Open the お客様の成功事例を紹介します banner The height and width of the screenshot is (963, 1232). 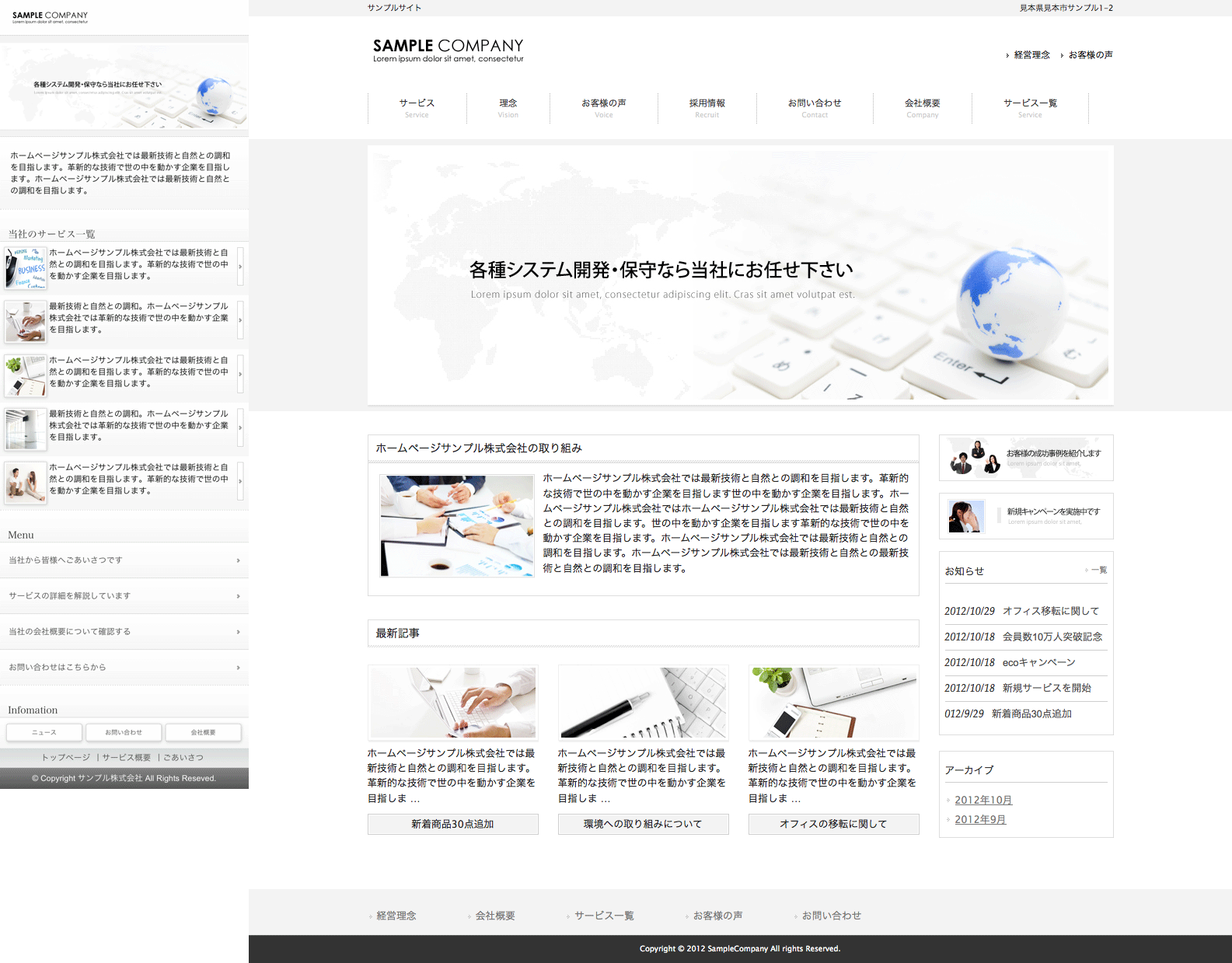[x=1026, y=458]
